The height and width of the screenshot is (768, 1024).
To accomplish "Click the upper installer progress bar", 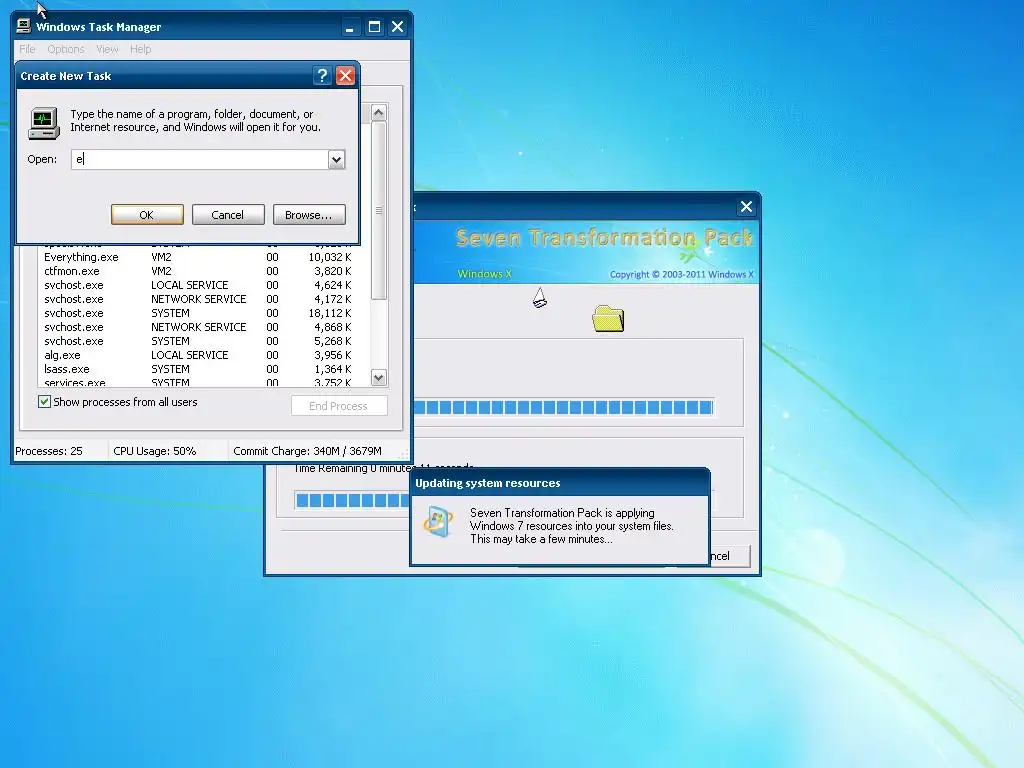I will click(564, 408).
